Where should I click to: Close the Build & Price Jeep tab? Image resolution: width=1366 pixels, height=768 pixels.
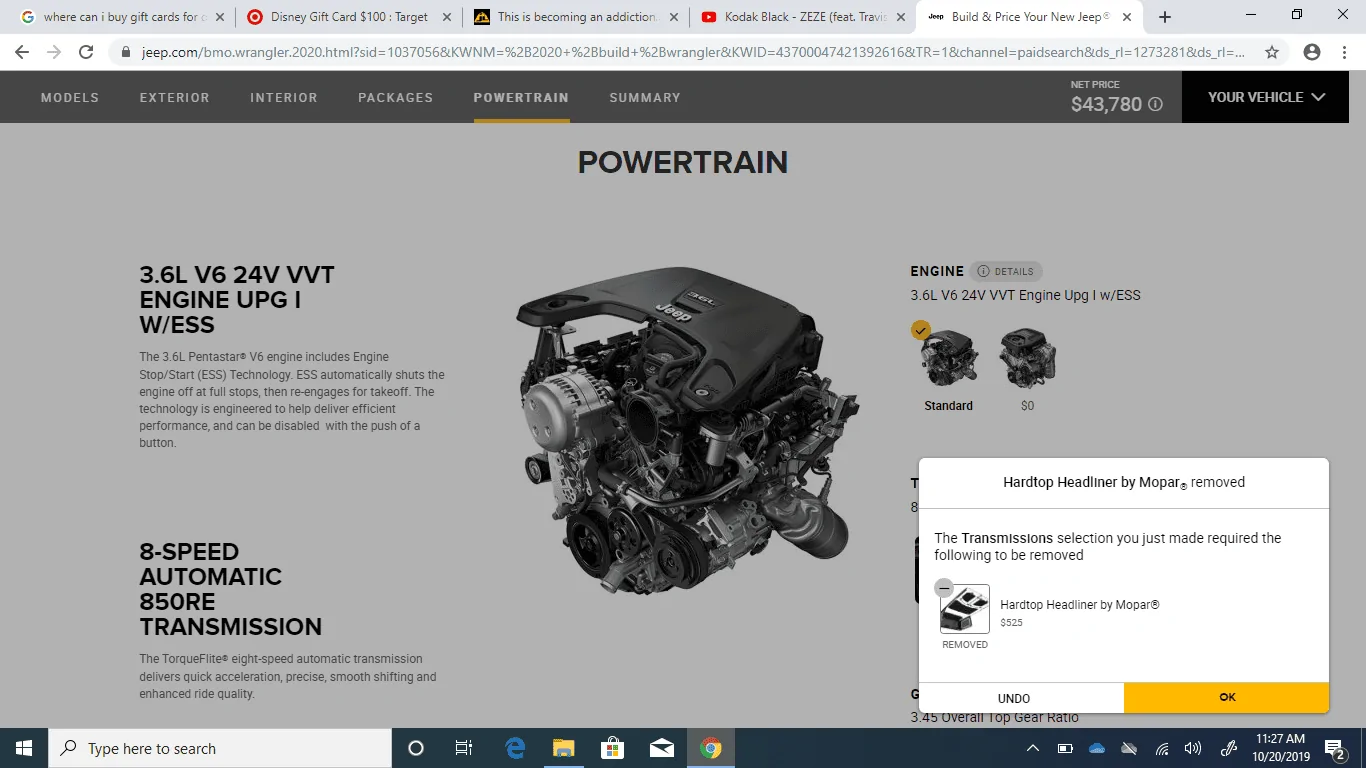[x=1127, y=17]
